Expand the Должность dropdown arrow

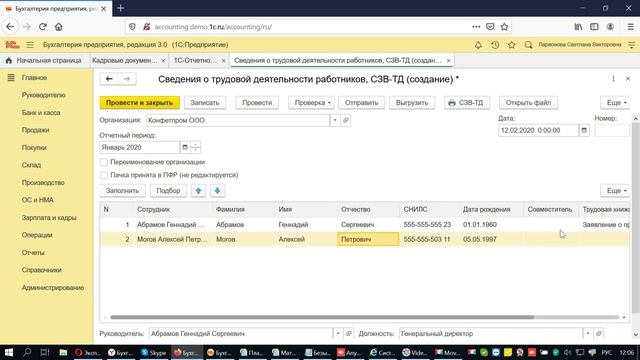click(588, 333)
